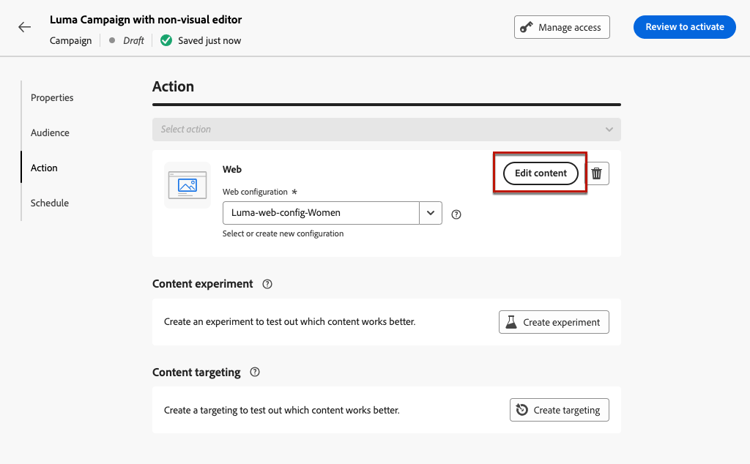Click the Content targeting help icon

click(255, 373)
